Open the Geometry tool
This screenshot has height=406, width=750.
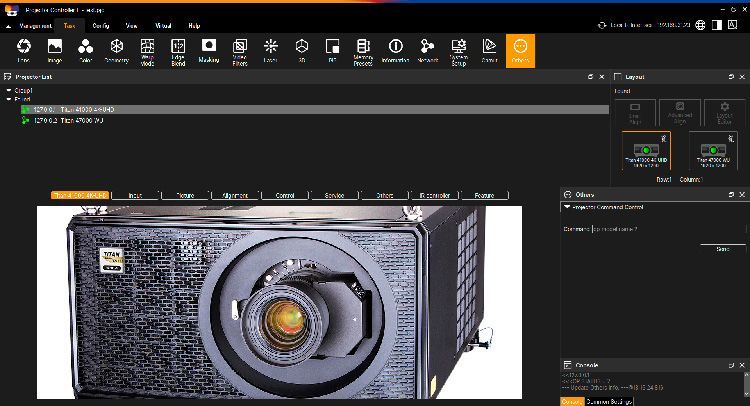pyautogui.click(x=116, y=51)
